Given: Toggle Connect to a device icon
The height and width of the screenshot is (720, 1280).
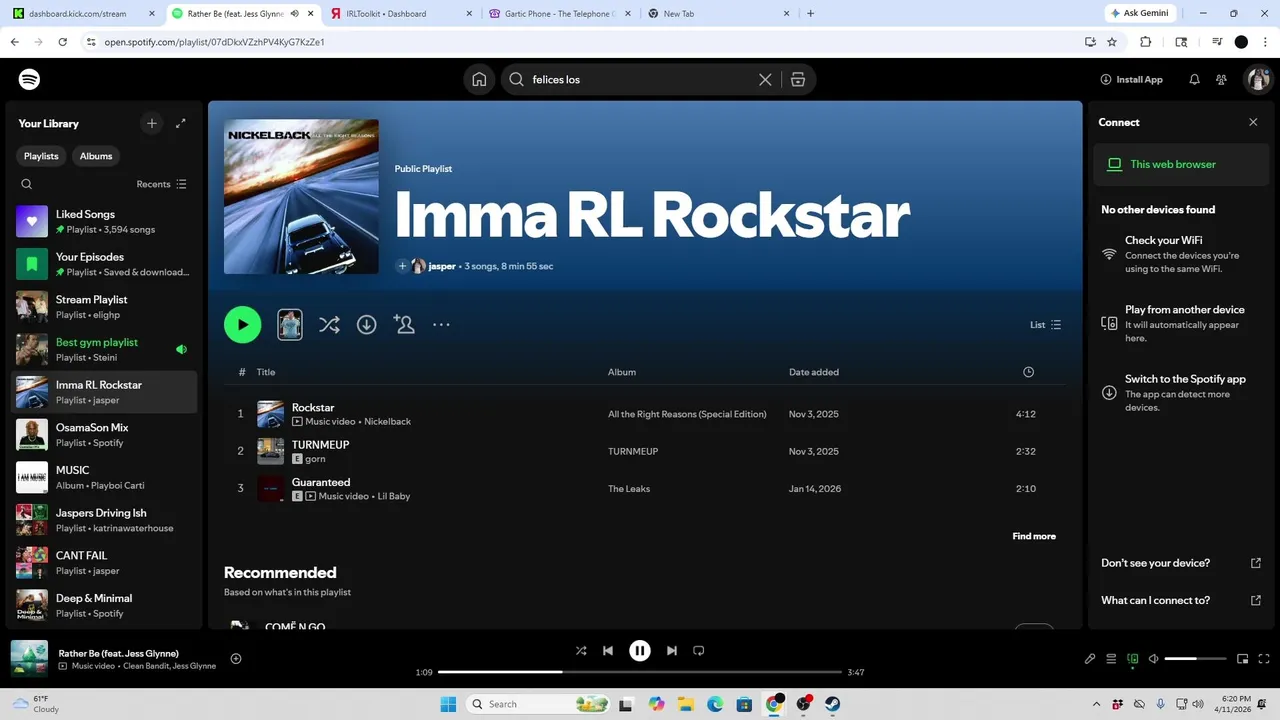Looking at the screenshot, I should pos(1133,659).
